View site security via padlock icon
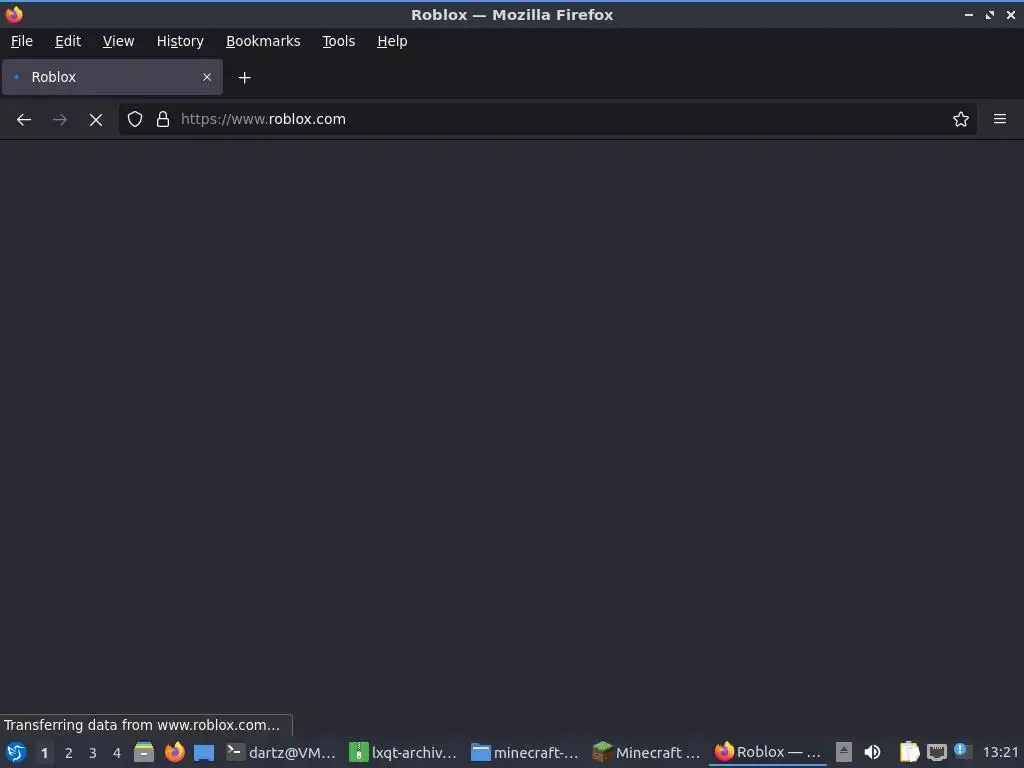The image size is (1024, 768). (x=163, y=120)
